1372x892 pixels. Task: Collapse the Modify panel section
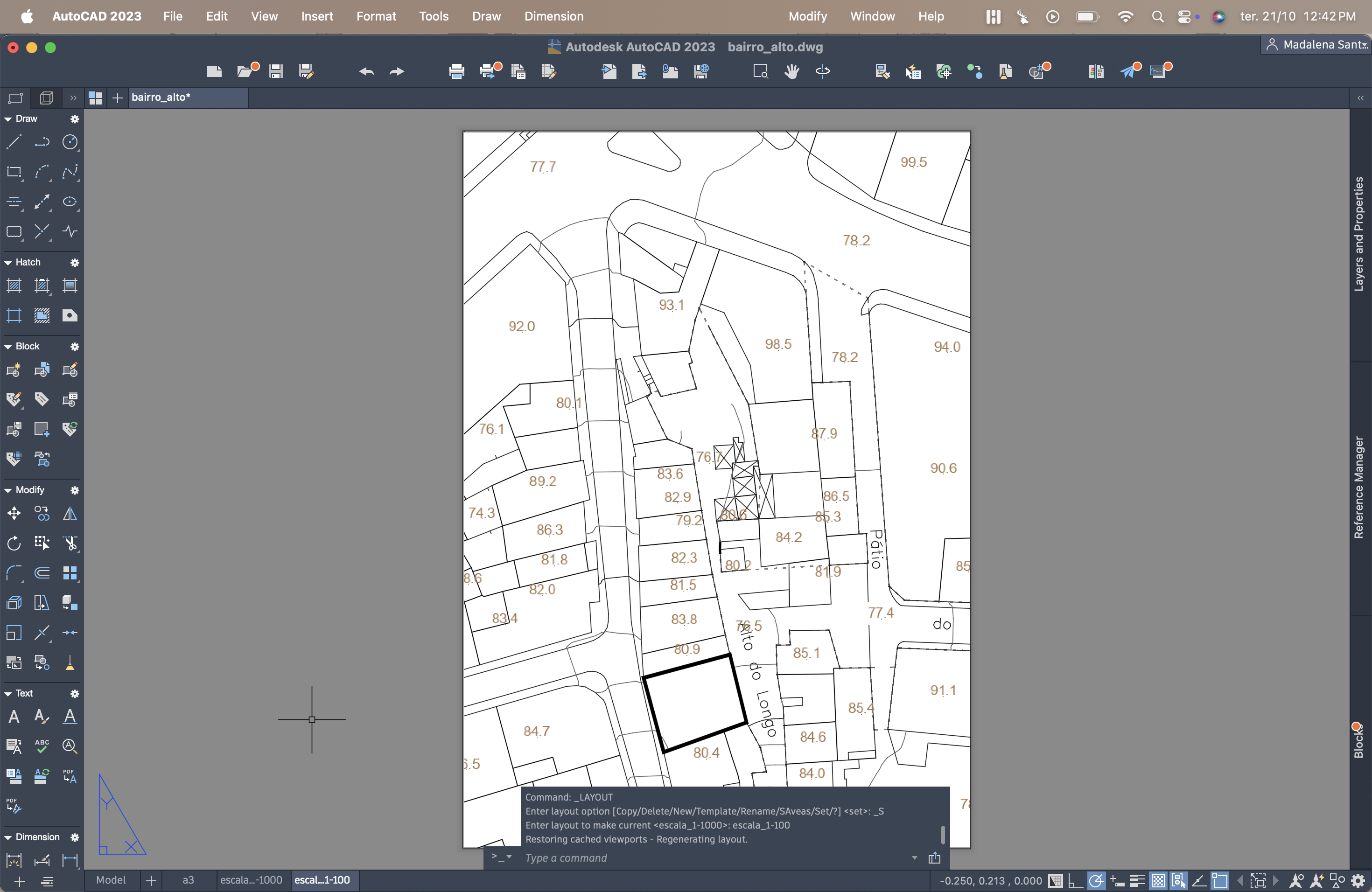(x=8, y=490)
